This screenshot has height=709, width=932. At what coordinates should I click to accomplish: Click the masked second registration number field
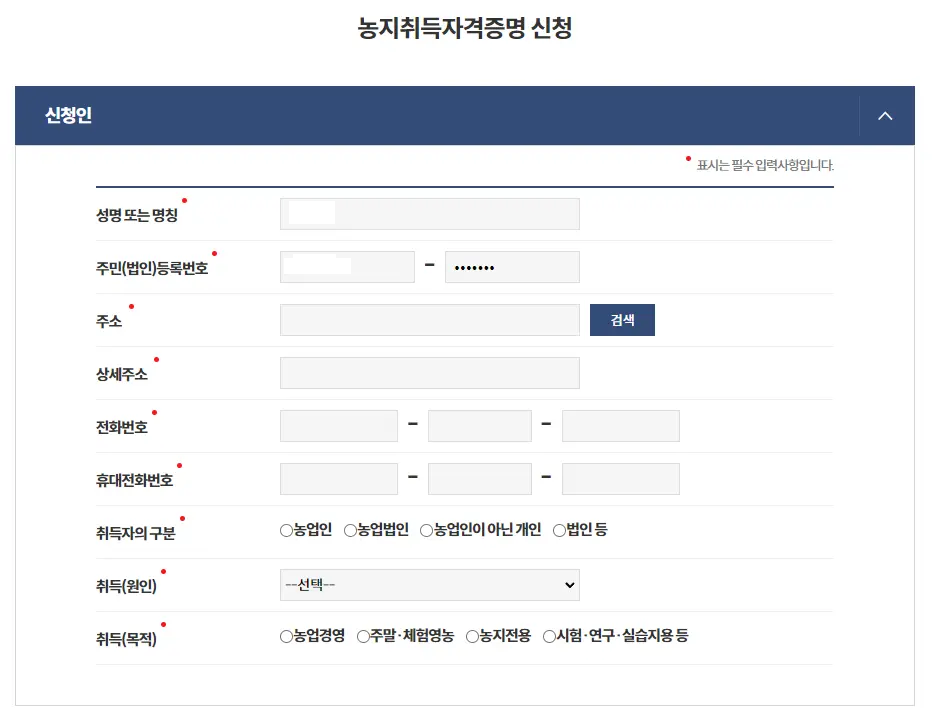512,266
